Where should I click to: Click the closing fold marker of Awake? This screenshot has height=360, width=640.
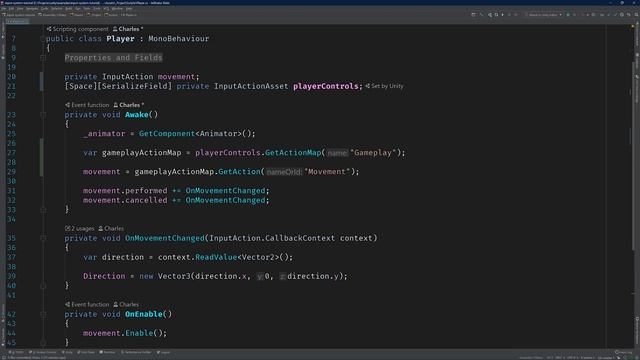point(42,210)
